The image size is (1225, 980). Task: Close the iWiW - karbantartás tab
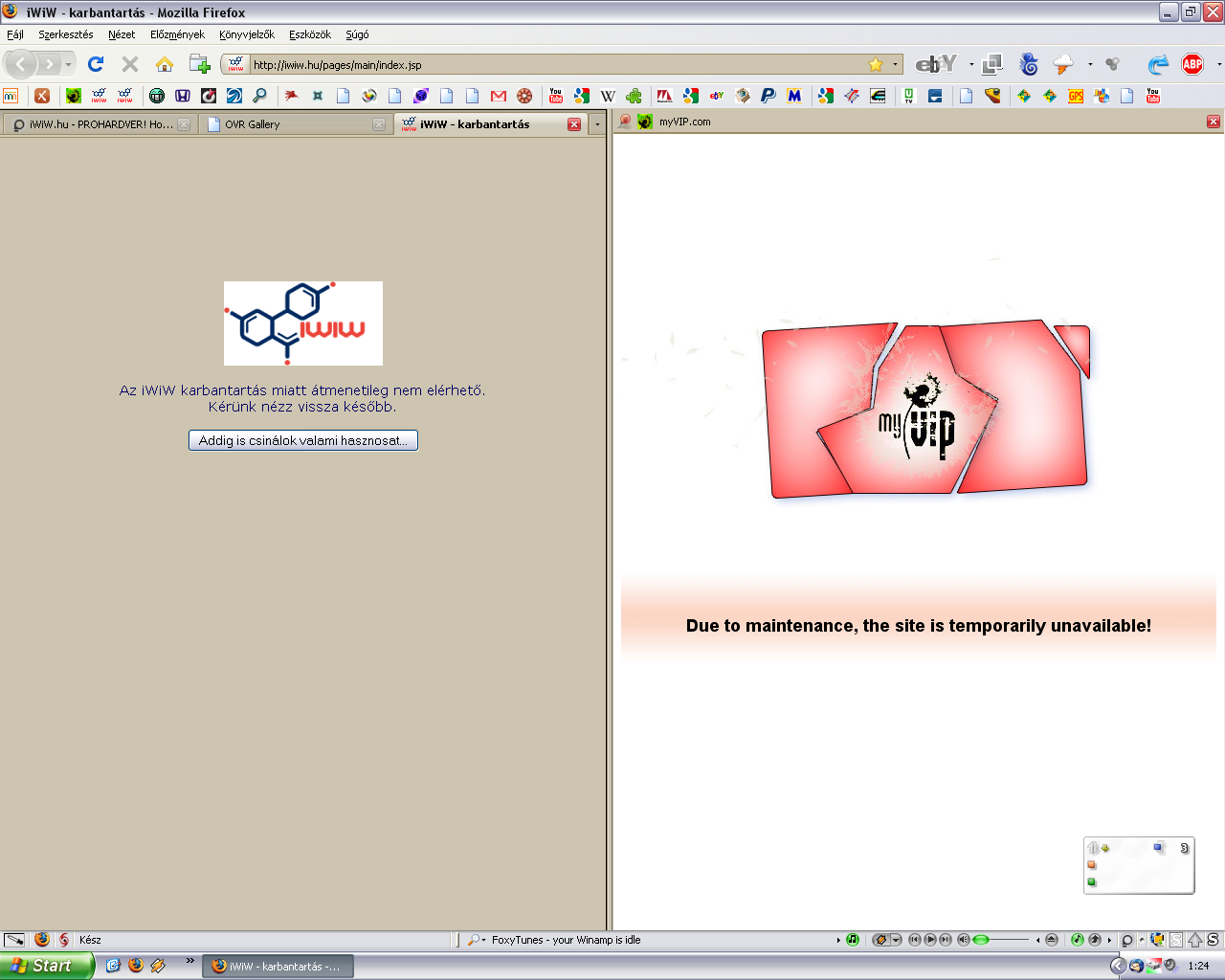pos(574,124)
